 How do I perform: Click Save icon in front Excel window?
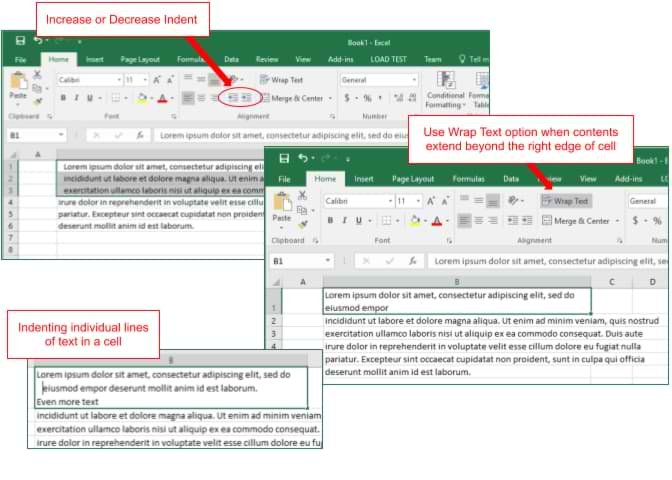[x=284, y=158]
